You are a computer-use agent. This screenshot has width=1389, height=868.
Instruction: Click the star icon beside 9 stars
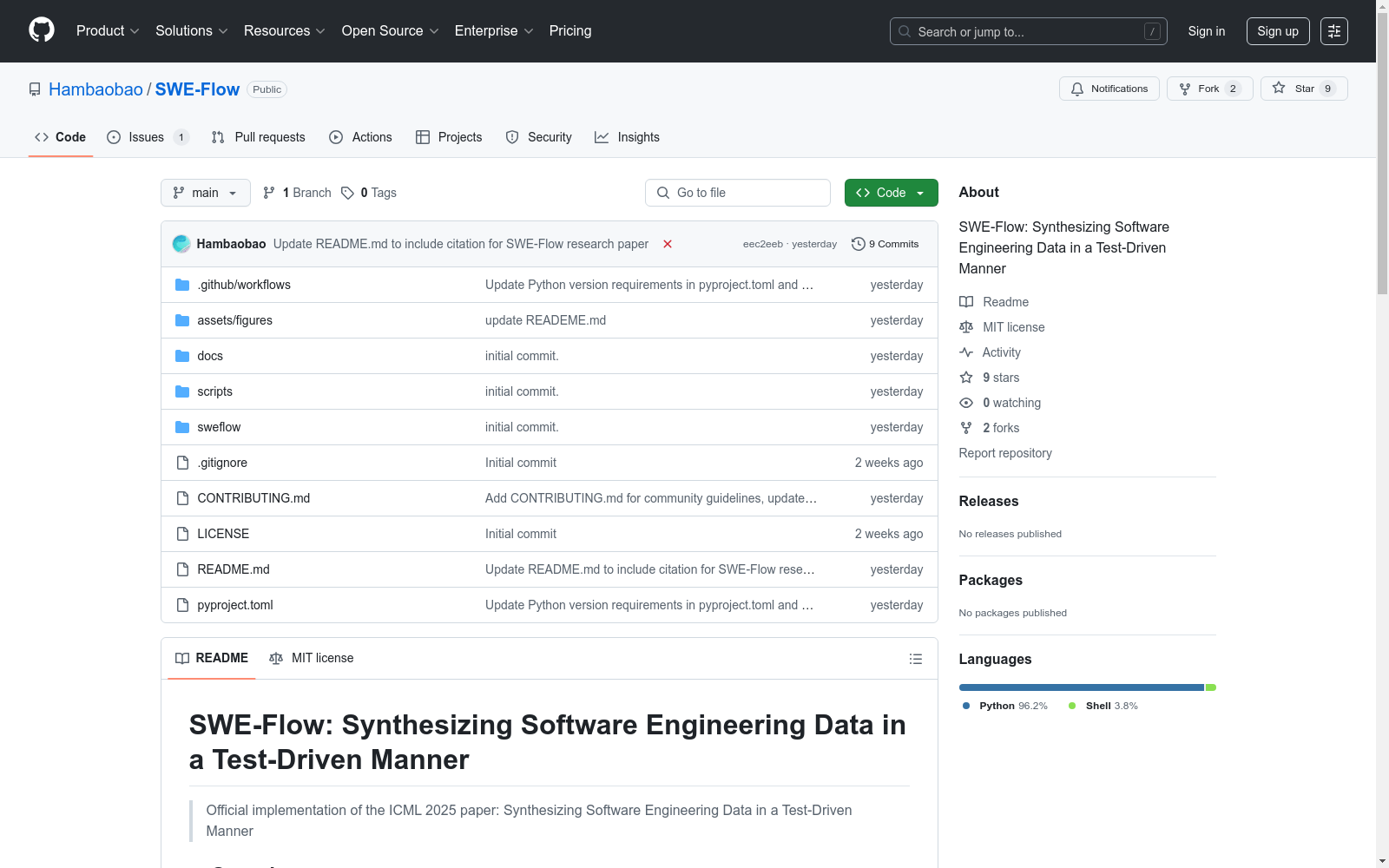pos(966,378)
